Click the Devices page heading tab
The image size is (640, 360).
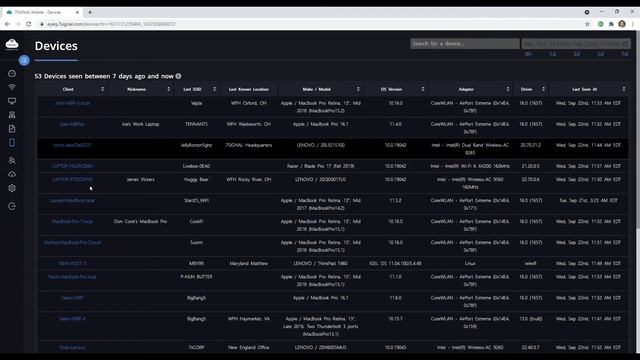(56, 46)
